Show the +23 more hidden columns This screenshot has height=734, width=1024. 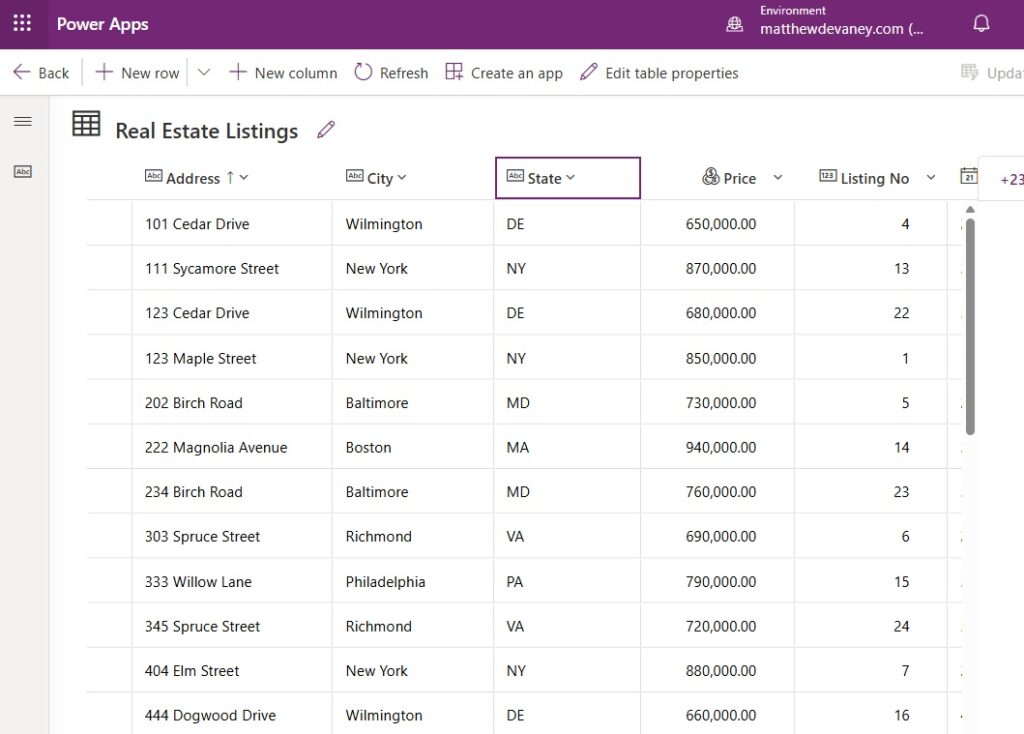[x=1011, y=180]
